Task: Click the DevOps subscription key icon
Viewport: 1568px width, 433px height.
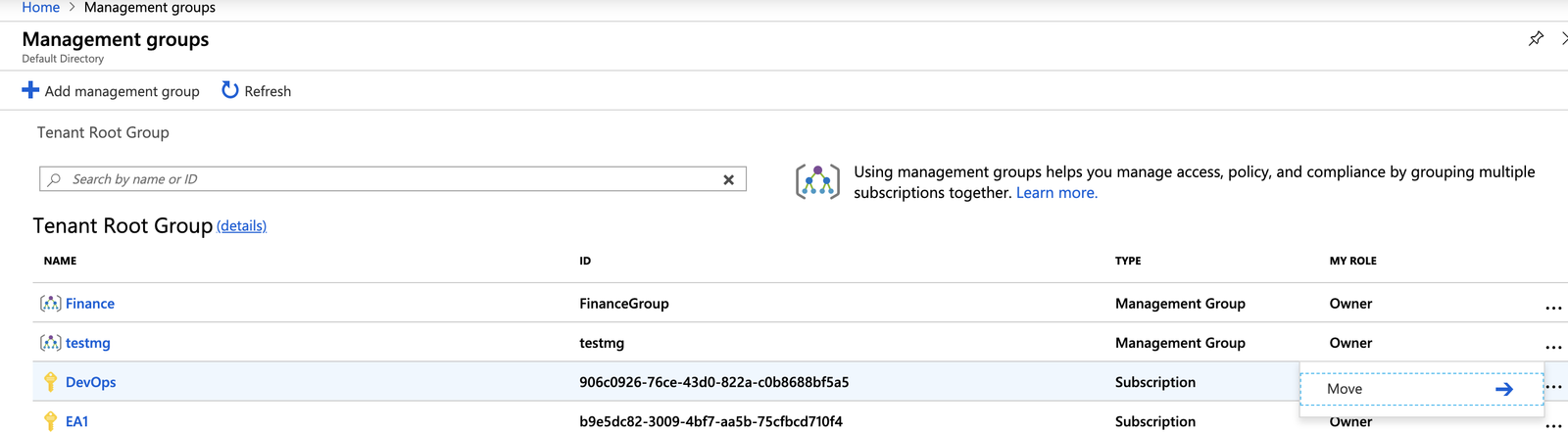Action: click(x=51, y=382)
